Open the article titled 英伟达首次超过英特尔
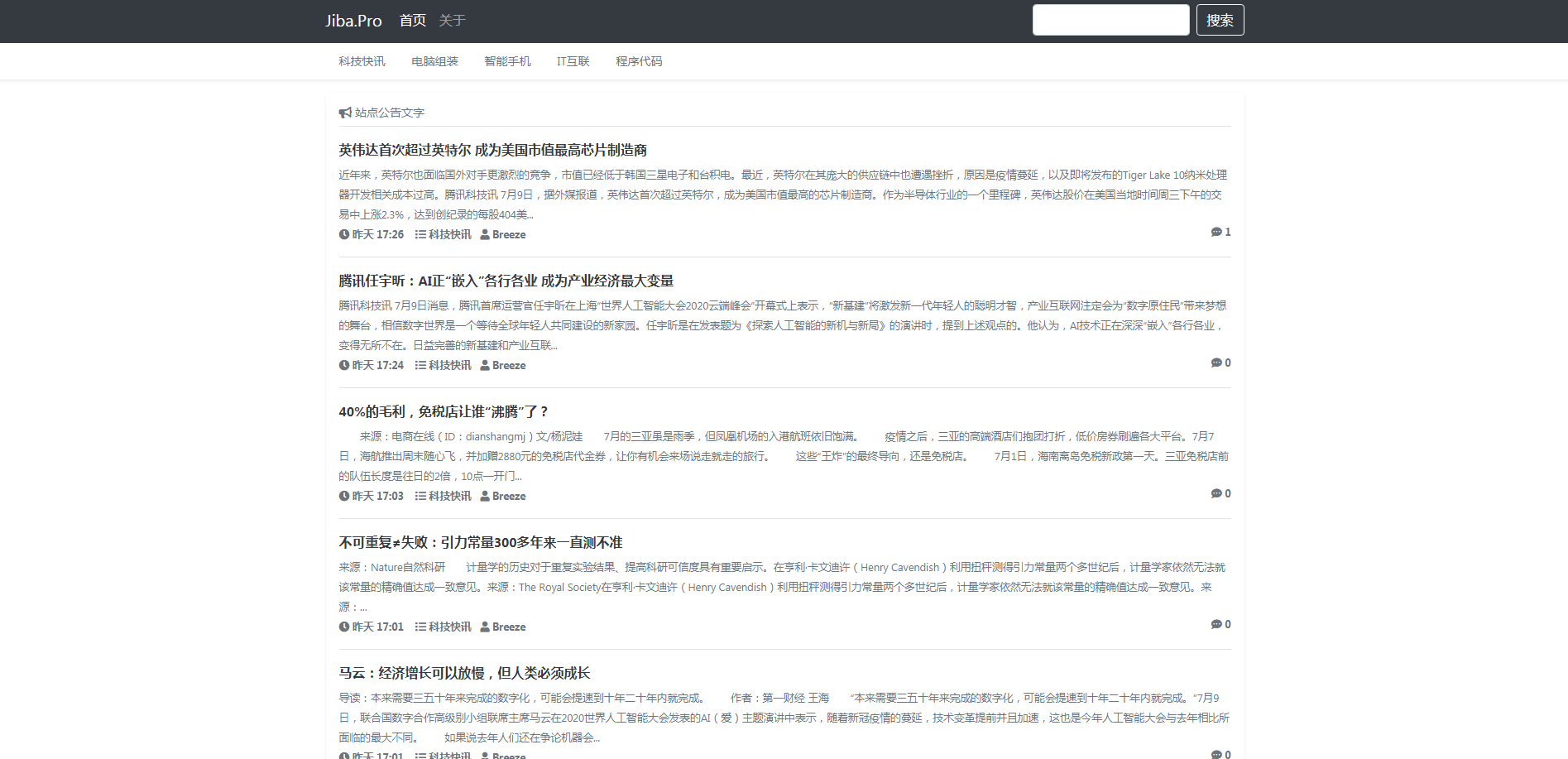The image size is (1568, 759). pos(492,150)
